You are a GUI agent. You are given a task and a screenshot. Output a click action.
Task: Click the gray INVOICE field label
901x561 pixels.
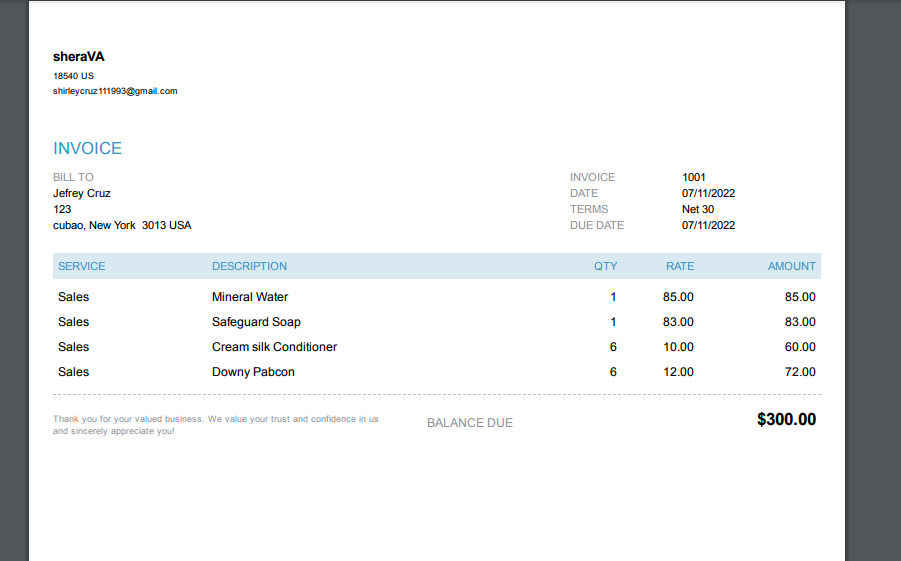(x=592, y=177)
